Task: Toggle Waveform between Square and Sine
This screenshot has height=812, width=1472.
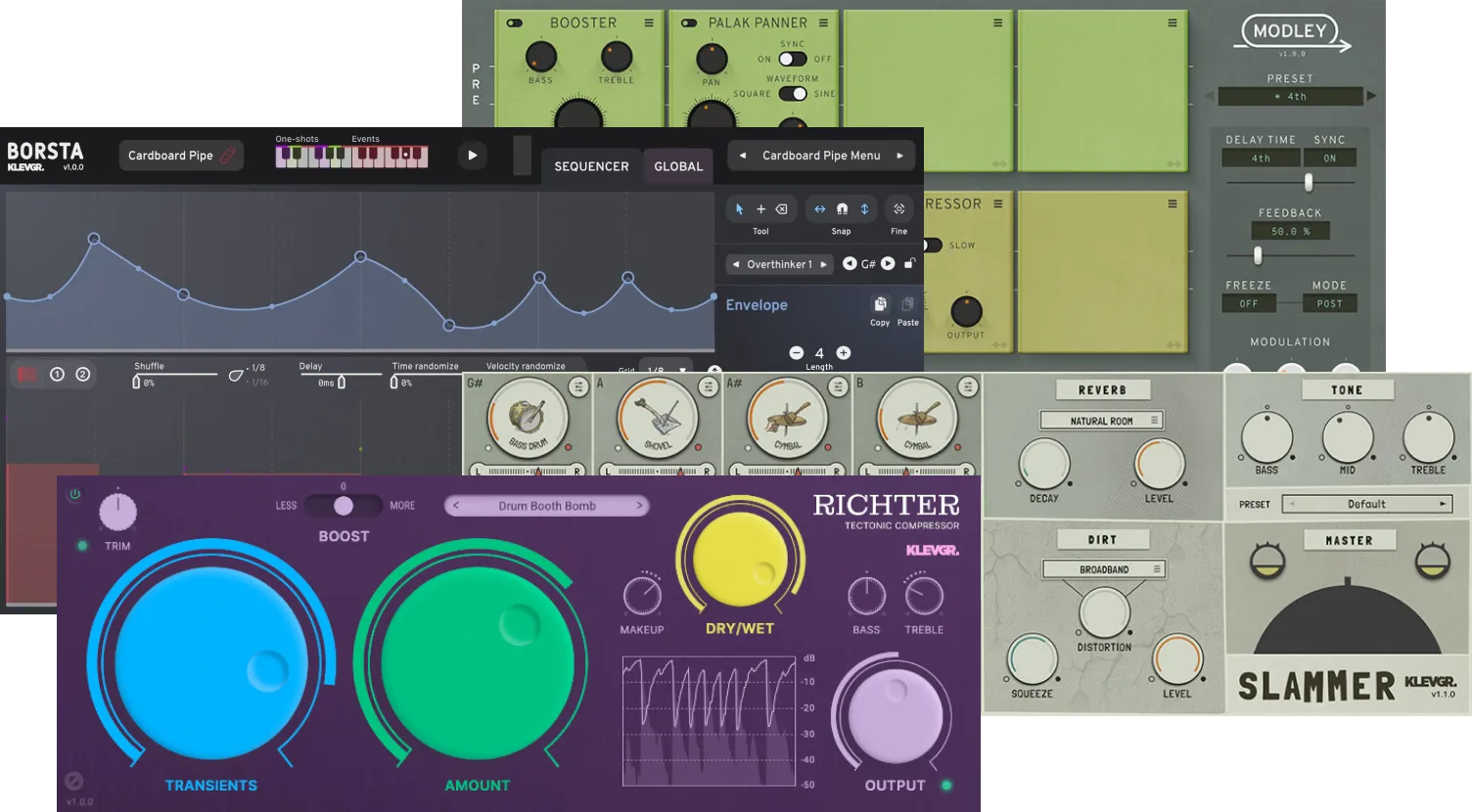Action: click(792, 94)
